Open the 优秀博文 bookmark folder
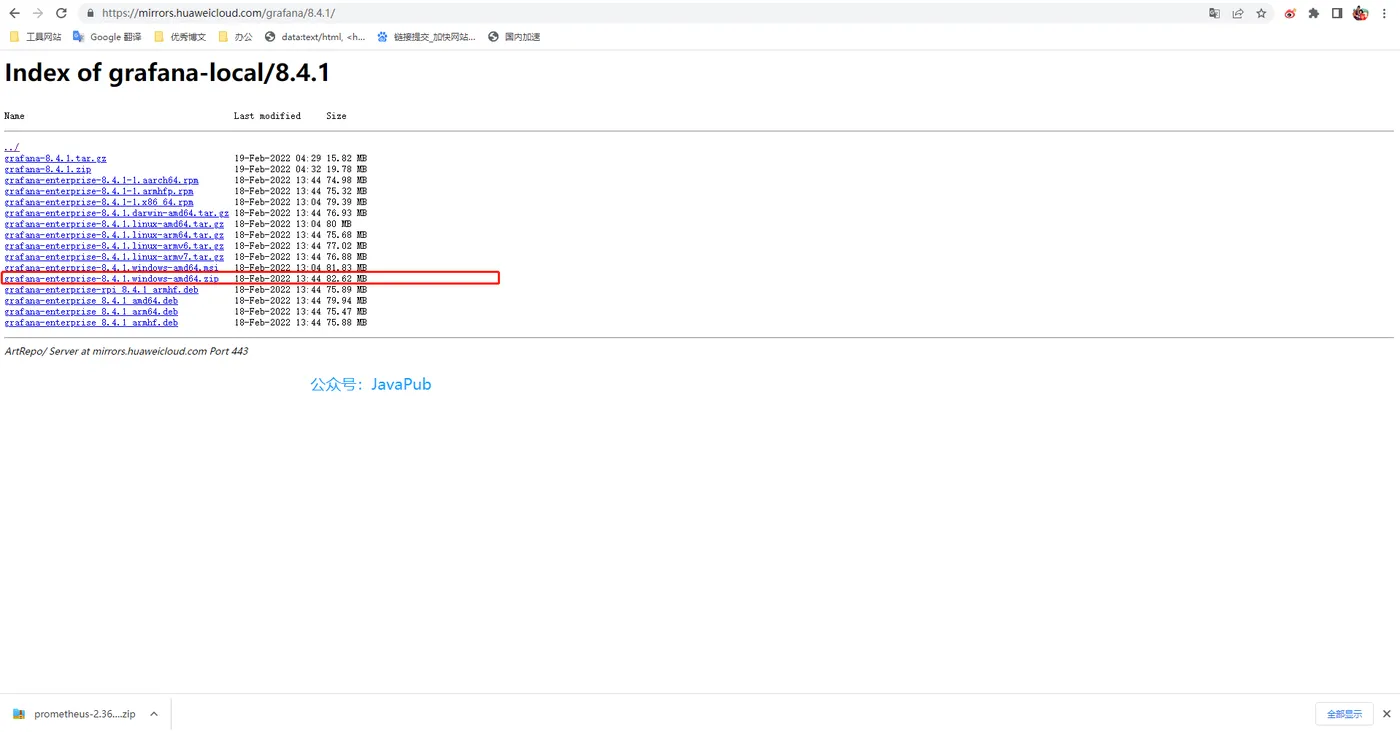 (180, 37)
